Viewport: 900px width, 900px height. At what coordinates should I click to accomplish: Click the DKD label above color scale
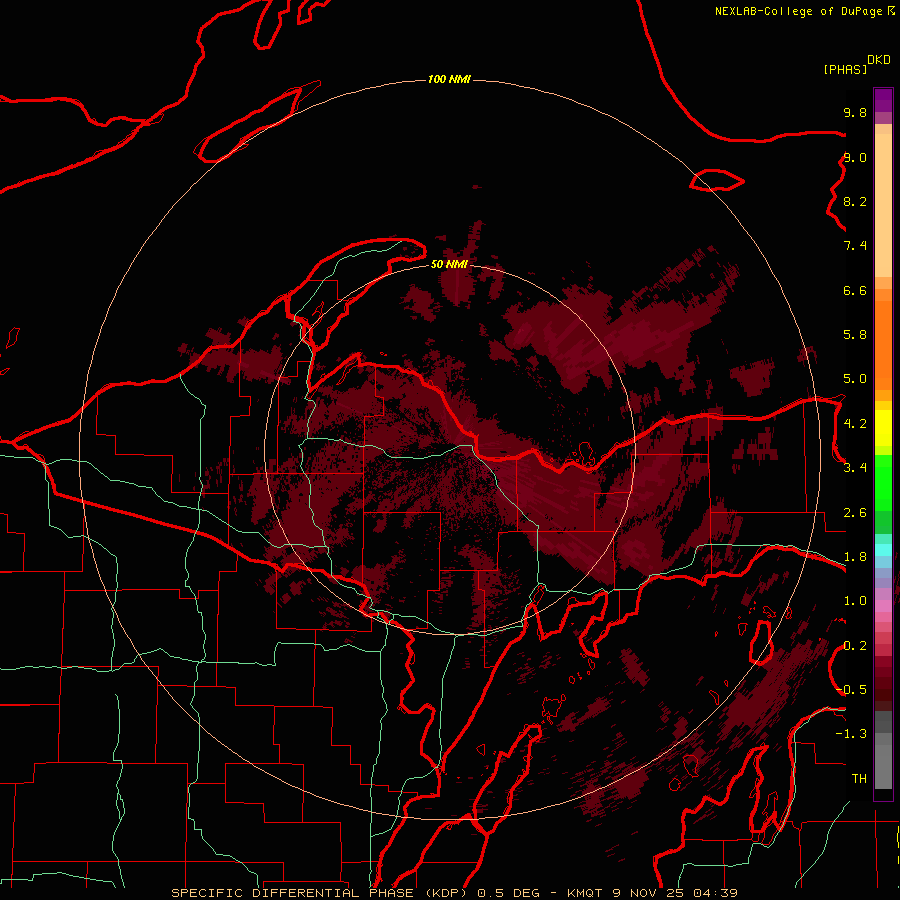pyautogui.click(x=879, y=60)
